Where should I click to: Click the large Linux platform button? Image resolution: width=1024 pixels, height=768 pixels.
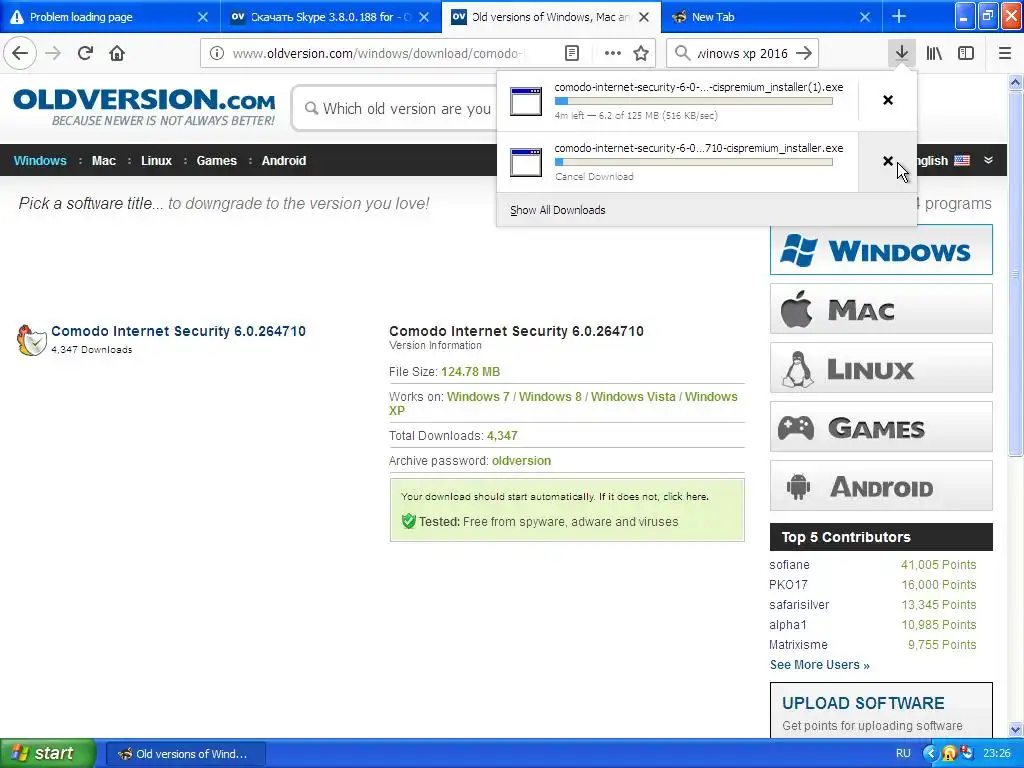pyautogui.click(x=881, y=368)
